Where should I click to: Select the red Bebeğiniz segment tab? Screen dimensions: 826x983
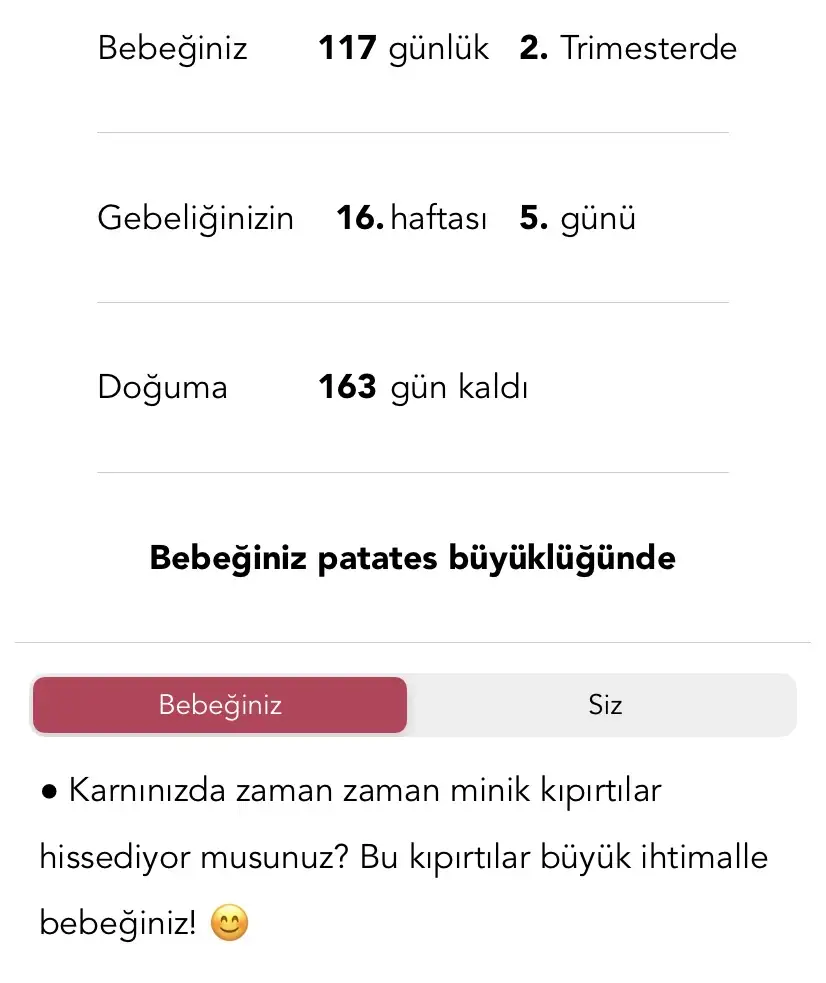click(220, 705)
